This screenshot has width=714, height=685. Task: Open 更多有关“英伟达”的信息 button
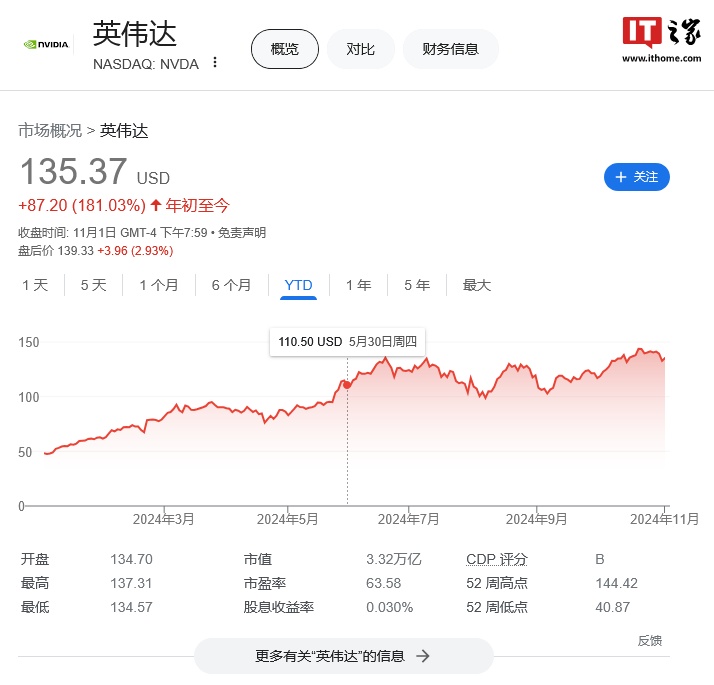click(x=344, y=656)
